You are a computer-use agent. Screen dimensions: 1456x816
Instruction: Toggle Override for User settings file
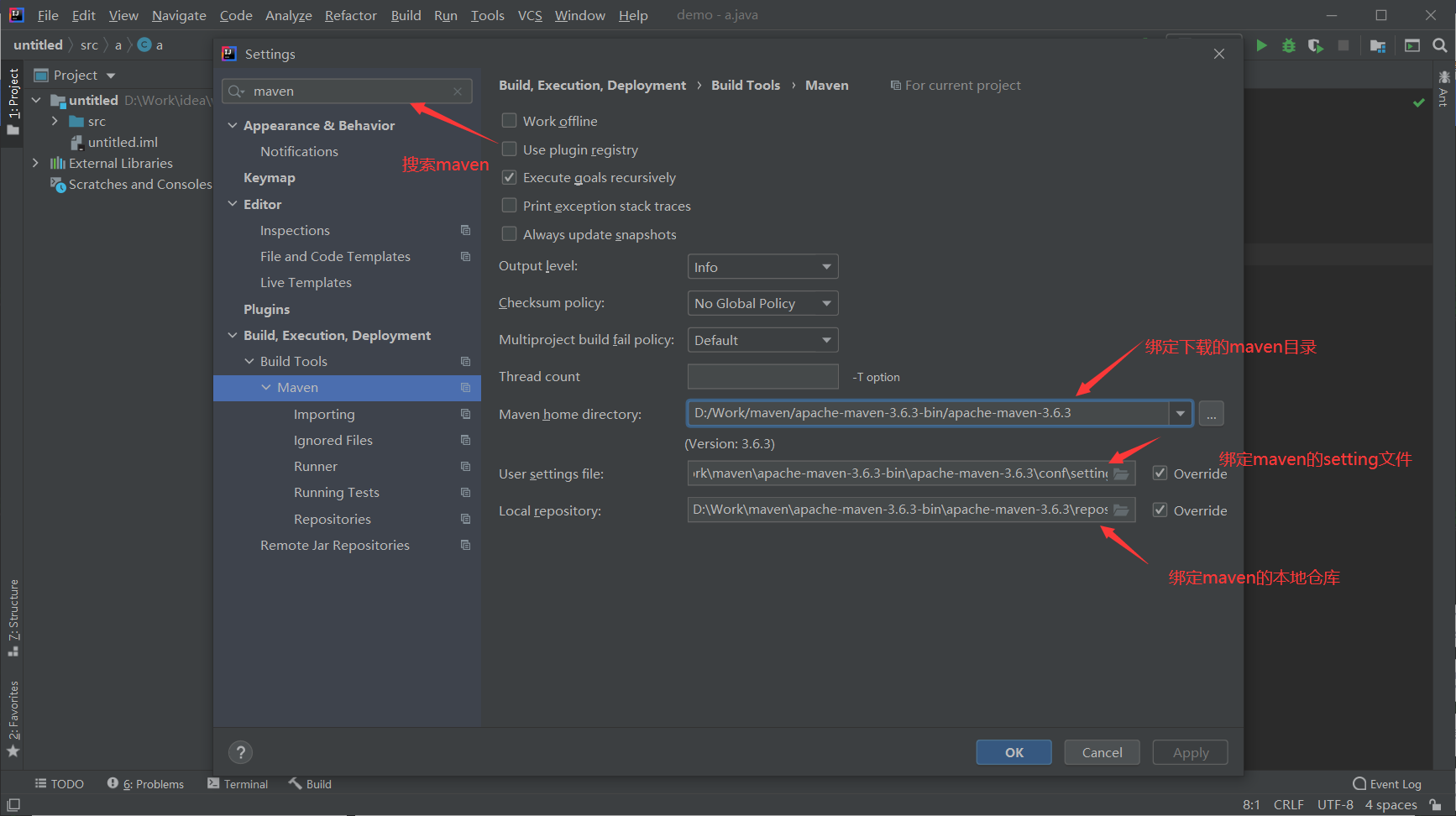pyautogui.click(x=1160, y=473)
